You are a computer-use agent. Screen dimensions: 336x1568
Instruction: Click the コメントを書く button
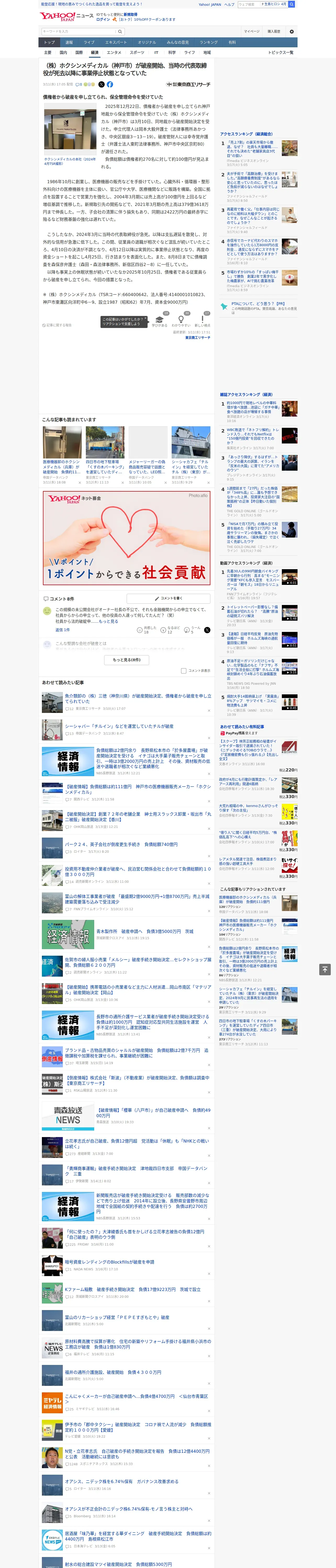tap(168, 598)
